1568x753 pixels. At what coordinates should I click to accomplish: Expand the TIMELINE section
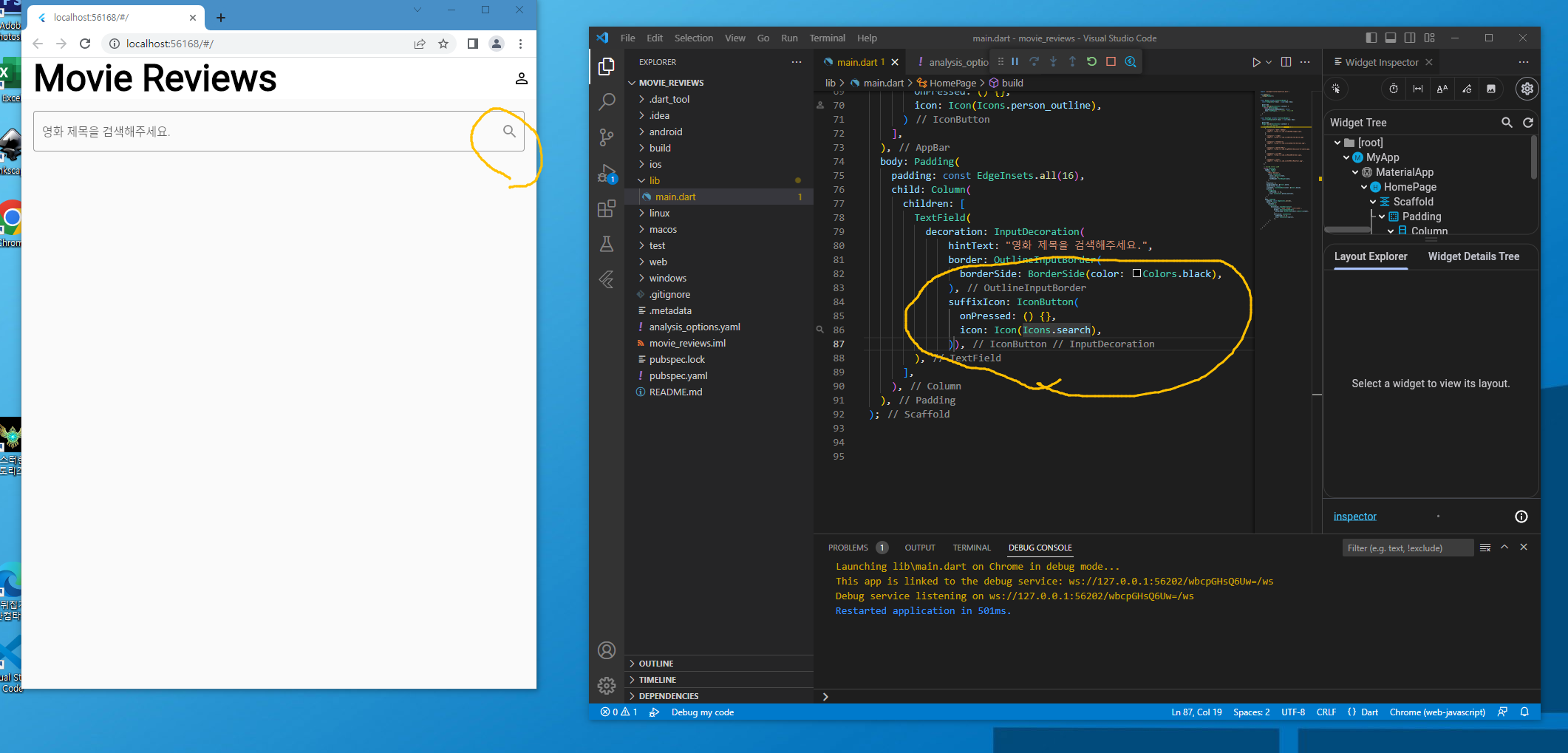click(x=718, y=680)
